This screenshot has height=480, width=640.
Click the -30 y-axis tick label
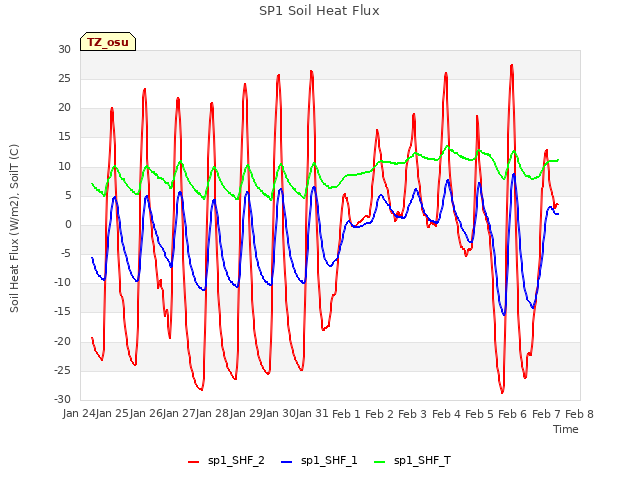tap(63, 400)
